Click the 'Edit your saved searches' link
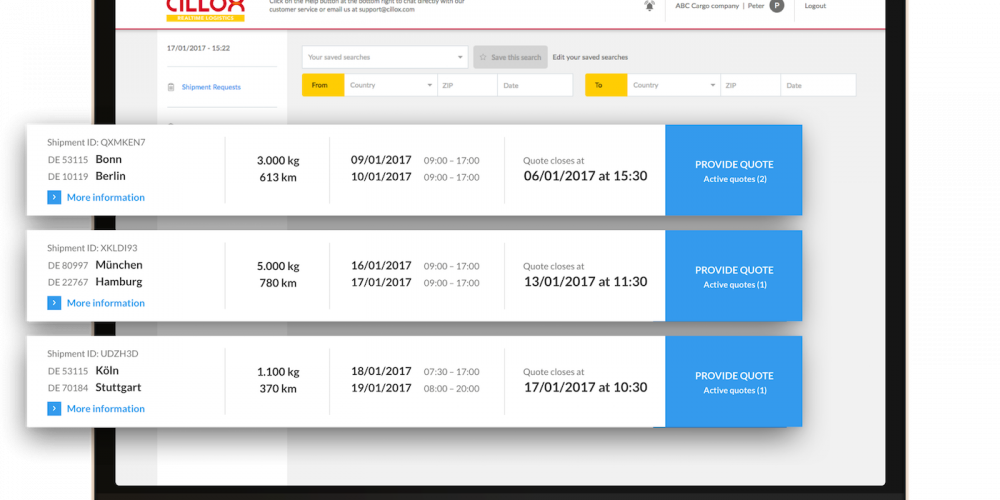The image size is (1000, 500). pos(590,58)
